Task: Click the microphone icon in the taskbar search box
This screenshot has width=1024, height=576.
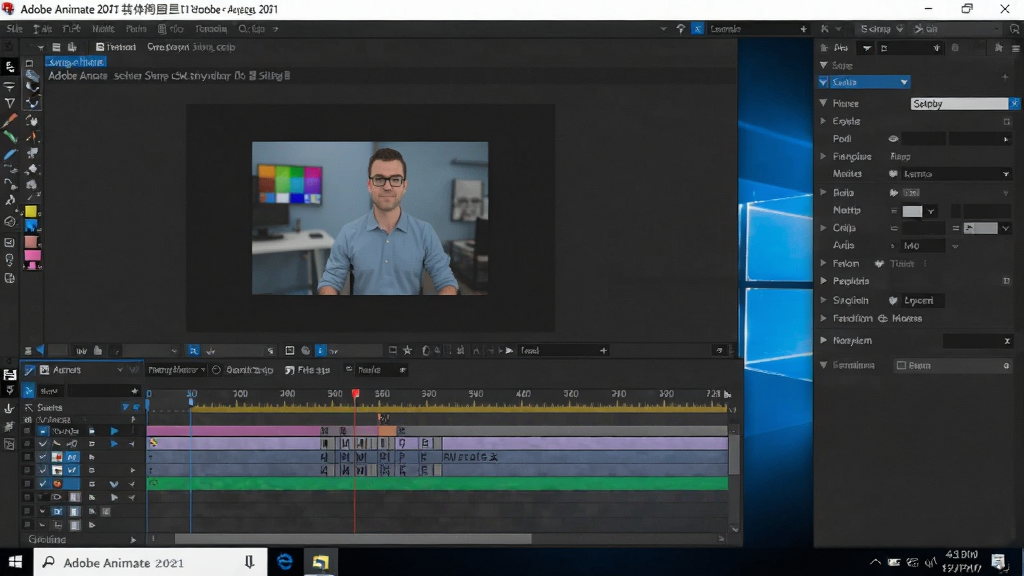Action: [249, 562]
